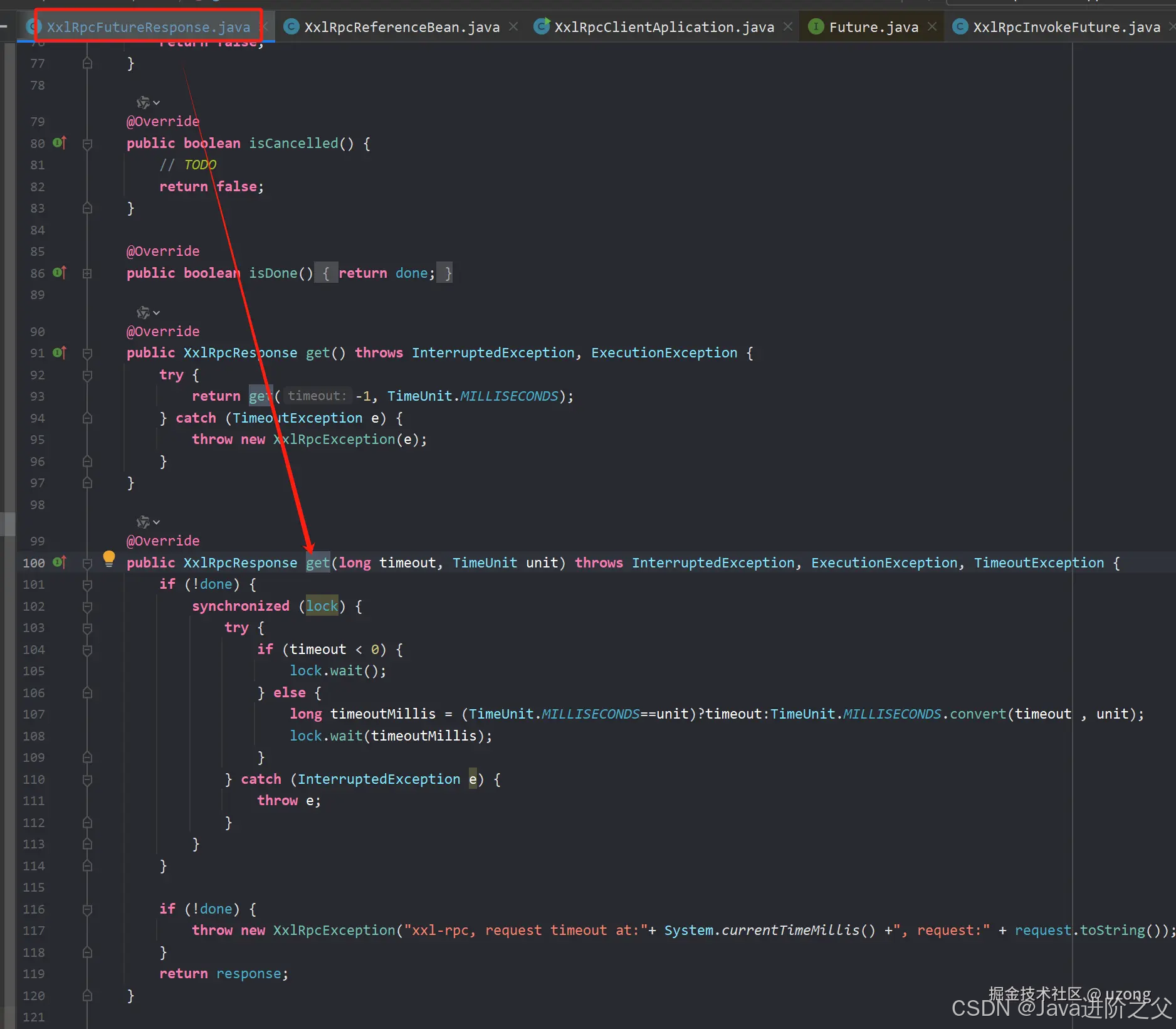
Task: Click fold end marker on line 83
Action: [x=87, y=208]
